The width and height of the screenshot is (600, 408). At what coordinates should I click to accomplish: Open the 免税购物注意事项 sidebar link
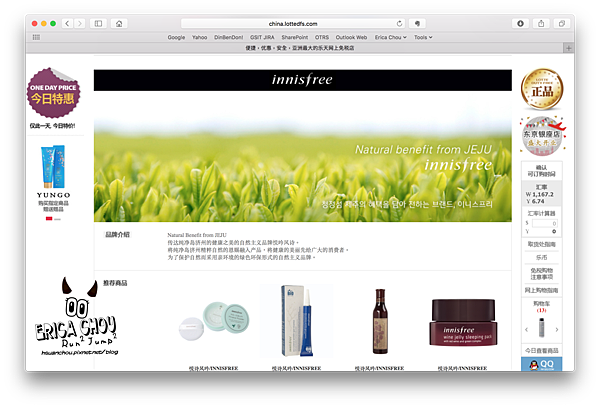click(x=541, y=274)
